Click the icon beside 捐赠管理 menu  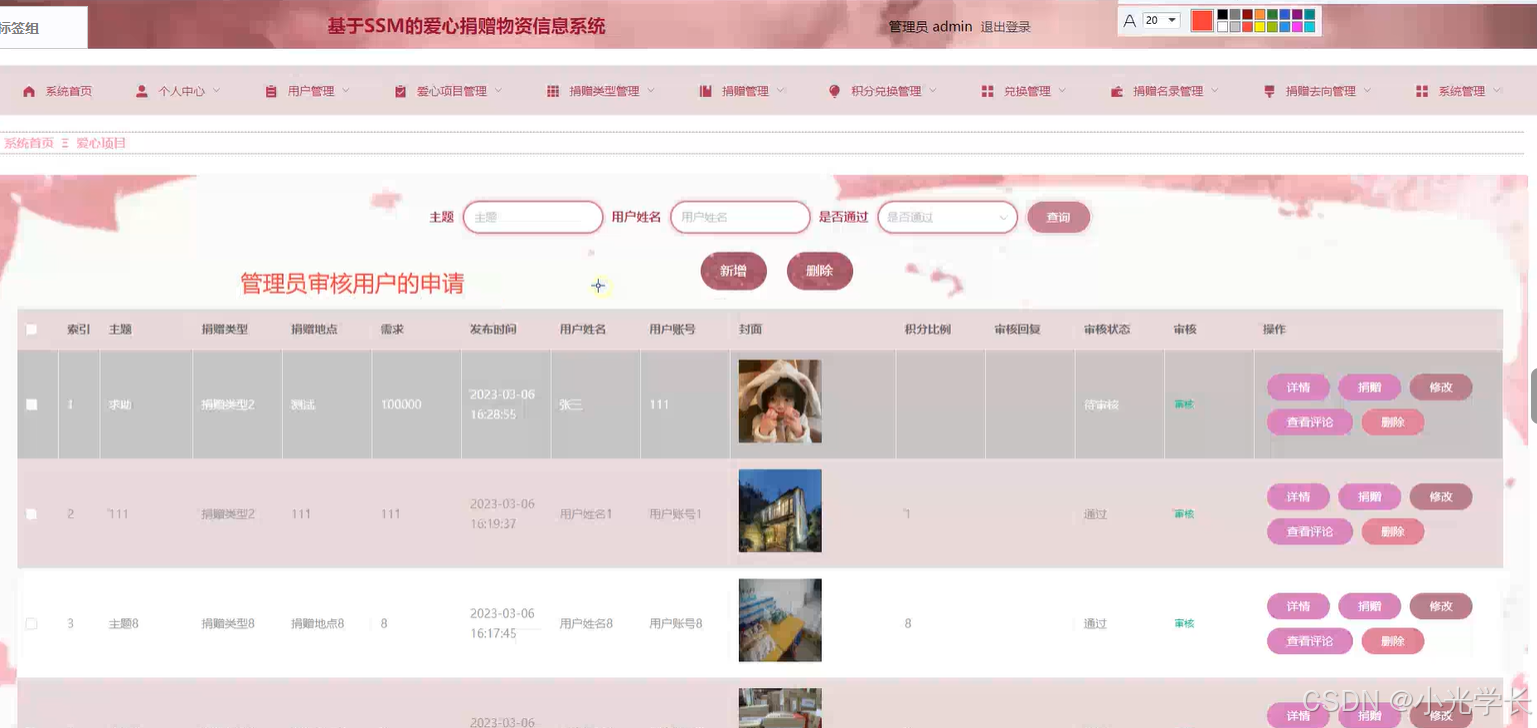705,91
